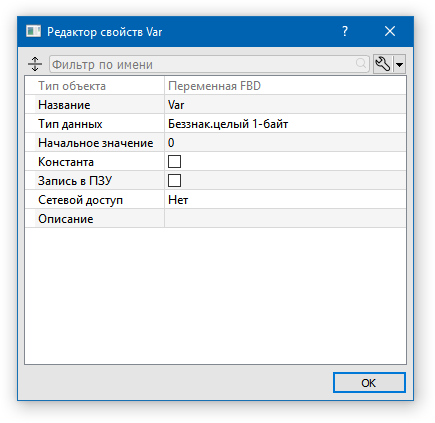
Task: Click the window icon in title bar
Action: point(33,31)
